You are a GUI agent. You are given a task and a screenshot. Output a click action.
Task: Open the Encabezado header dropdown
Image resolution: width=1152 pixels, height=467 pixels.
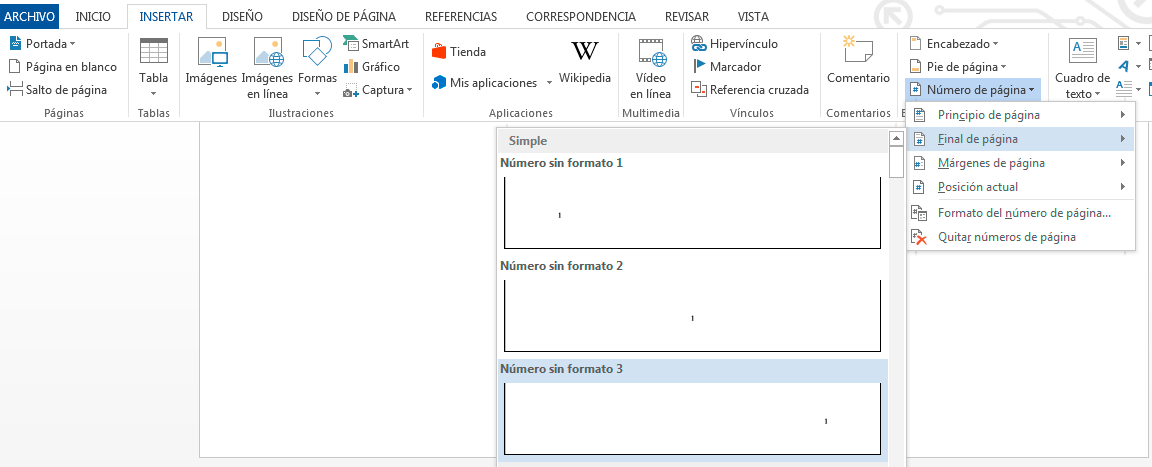[x=954, y=44]
